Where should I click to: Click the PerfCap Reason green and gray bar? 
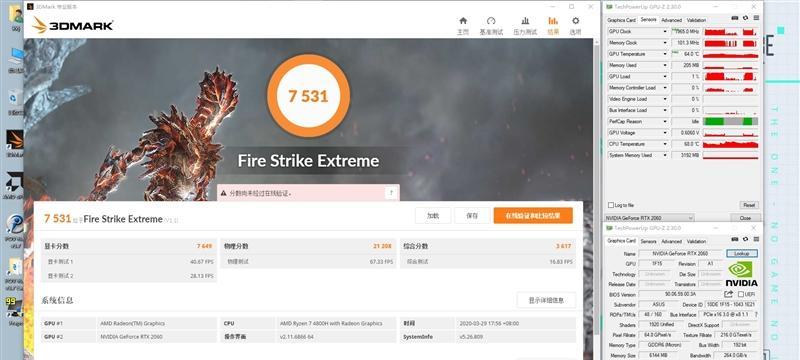coord(731,121)
